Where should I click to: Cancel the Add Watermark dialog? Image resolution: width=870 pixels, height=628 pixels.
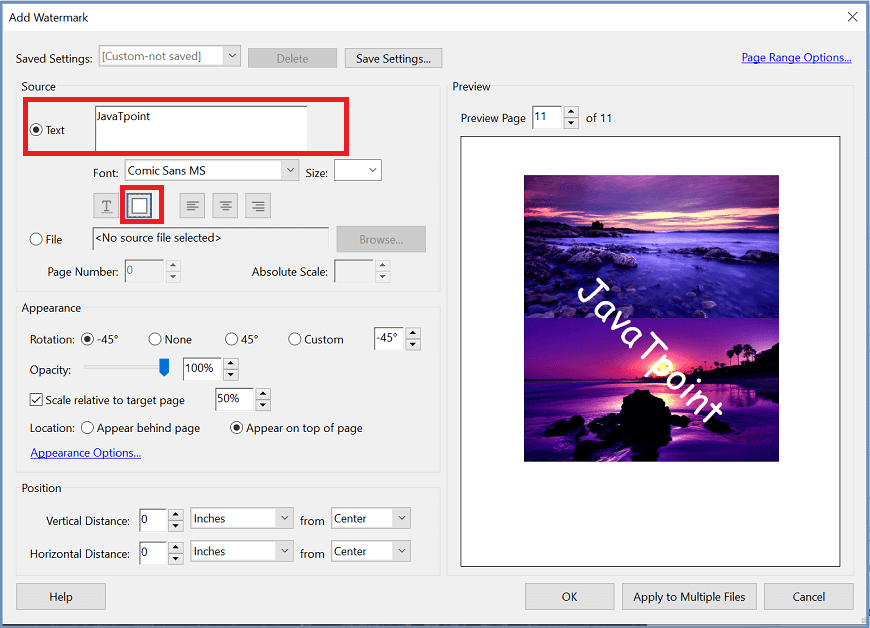tap(808, 597)
